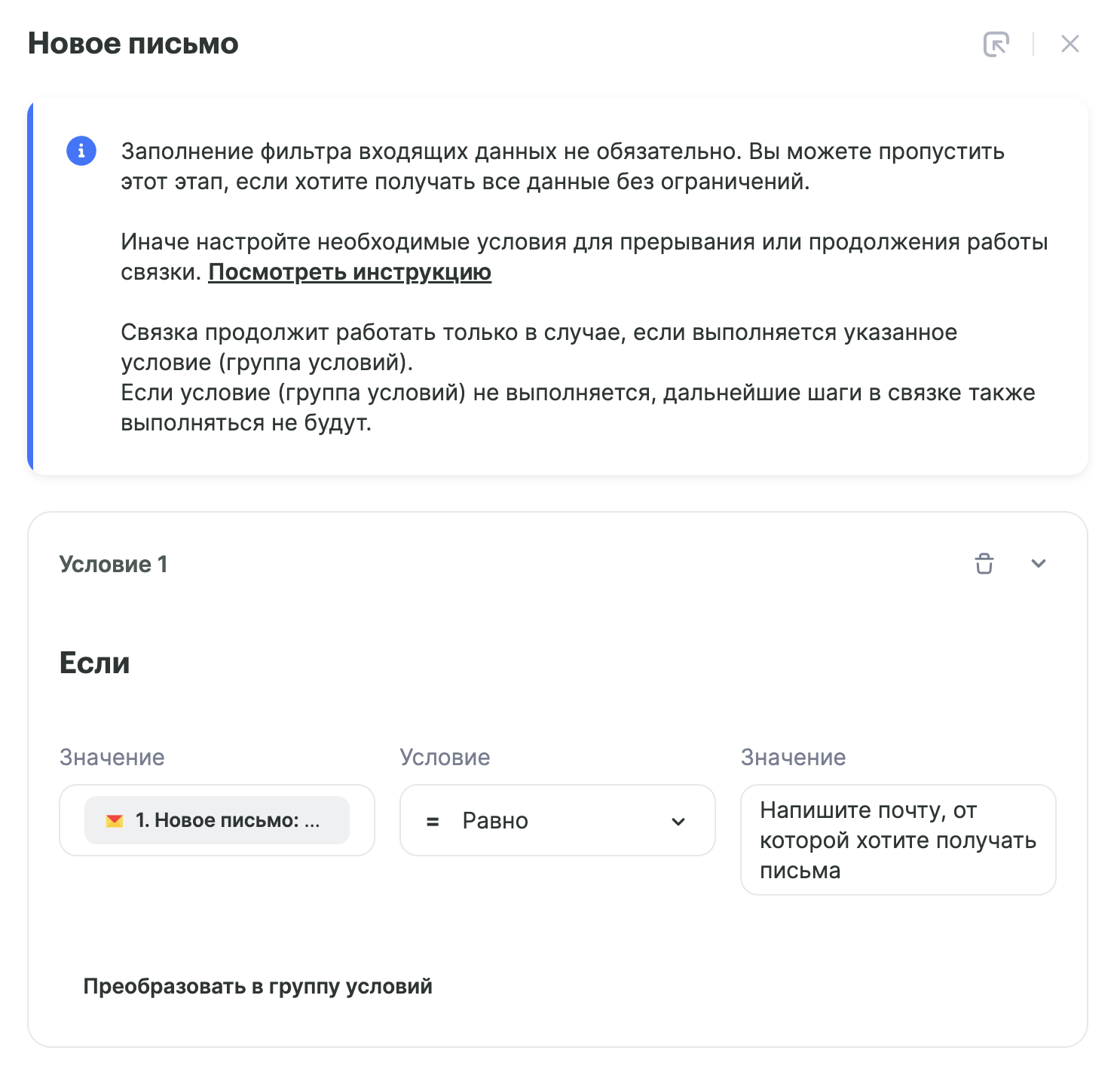The height and width of the screenshot is (1078, 1120).
Task: Close the Новое письмо panel
Action: [1070, 44]
